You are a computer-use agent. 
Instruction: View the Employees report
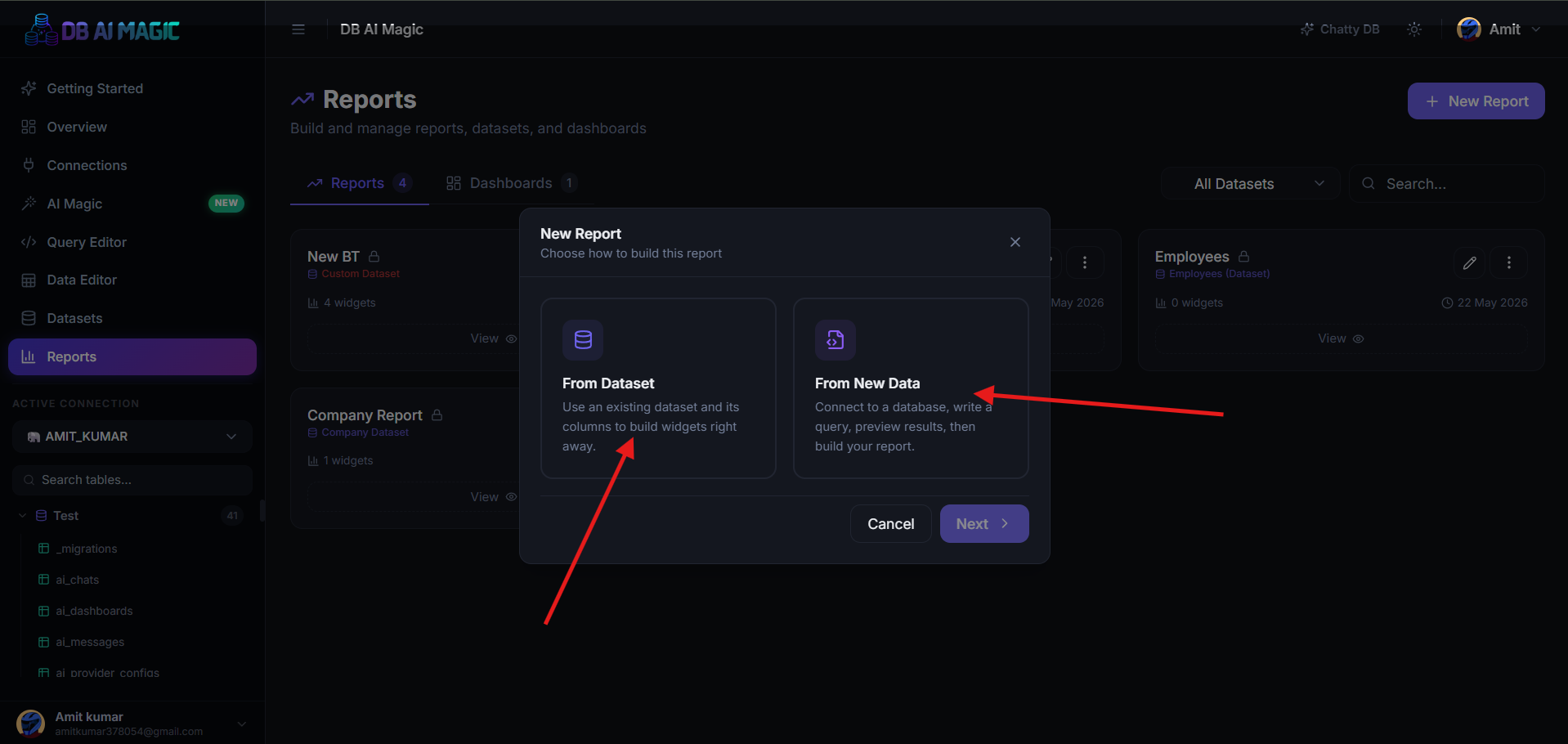(1341, 338)
